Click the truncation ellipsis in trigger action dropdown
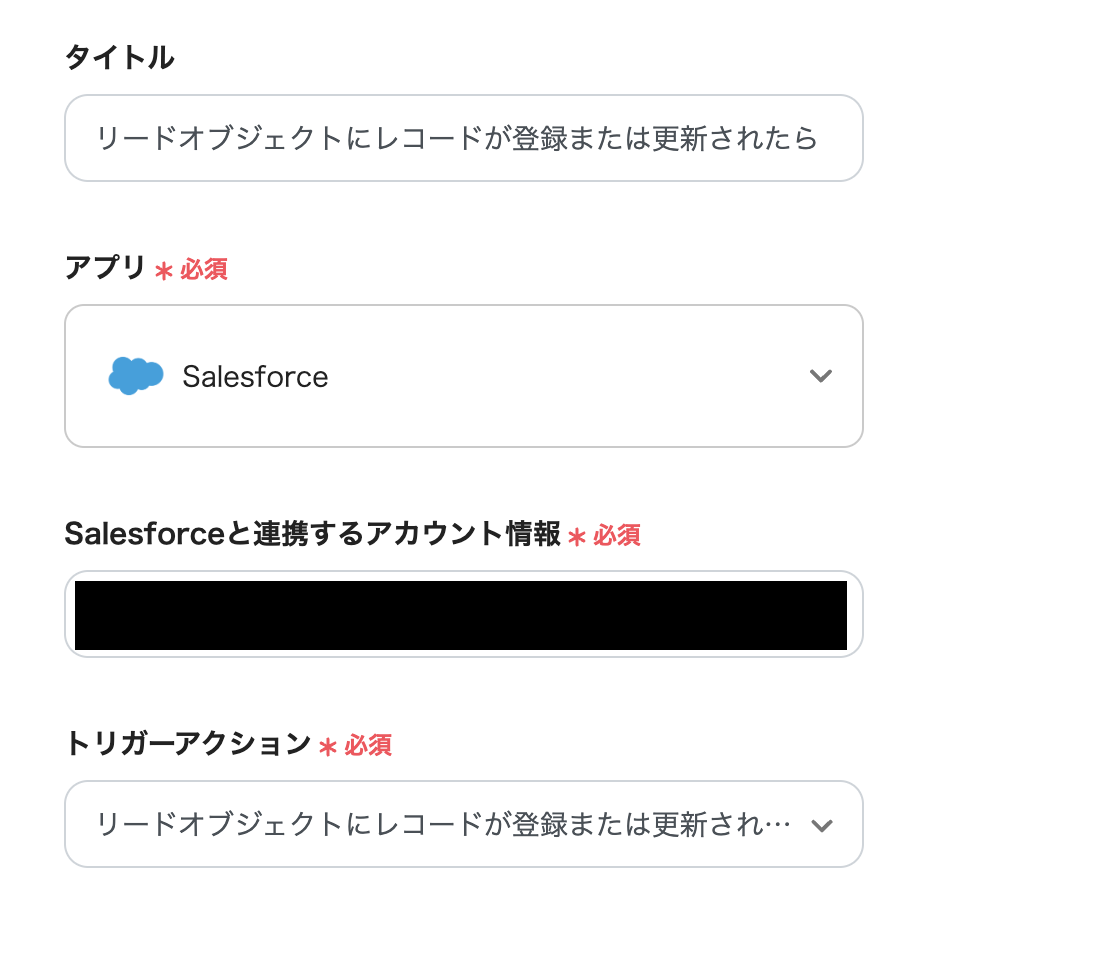This screenshot has width=1096, height=960. 783,826
